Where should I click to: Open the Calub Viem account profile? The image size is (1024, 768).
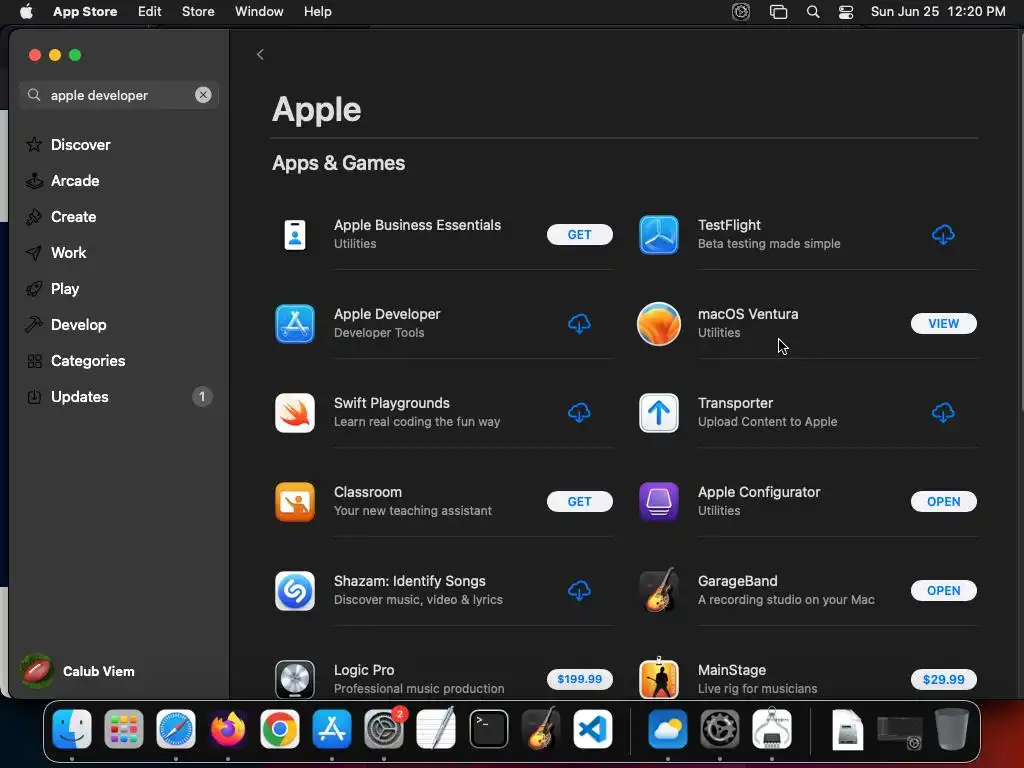78,671
